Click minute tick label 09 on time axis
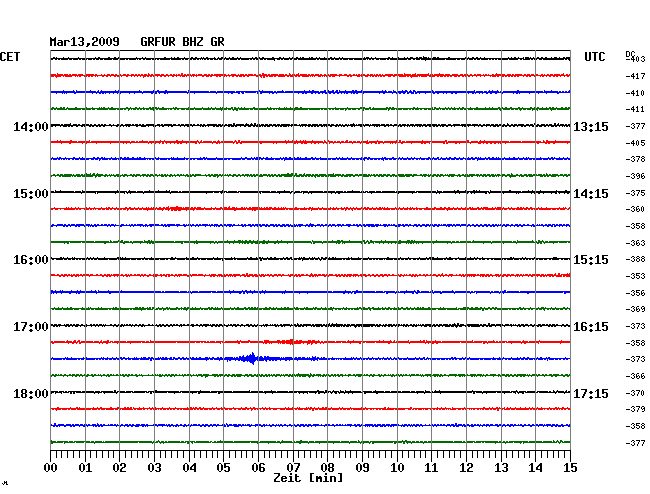 (362, 467)
